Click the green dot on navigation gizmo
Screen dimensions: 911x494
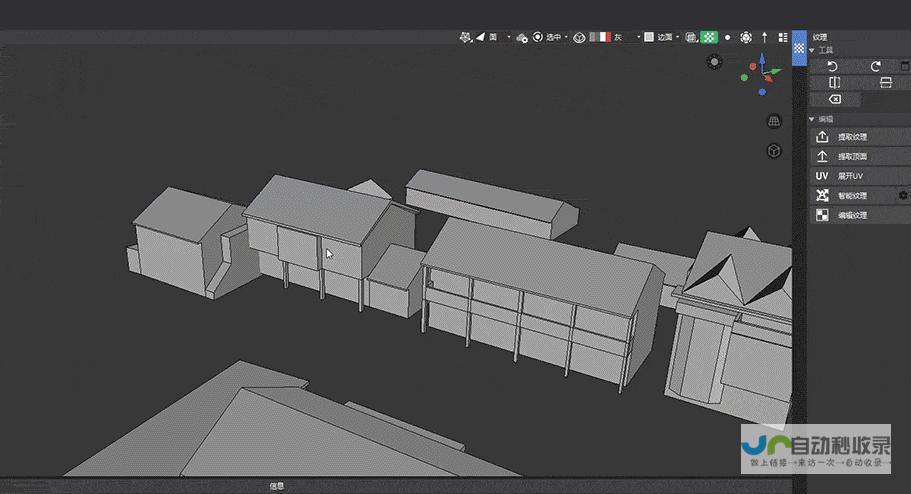click(744, 78)
